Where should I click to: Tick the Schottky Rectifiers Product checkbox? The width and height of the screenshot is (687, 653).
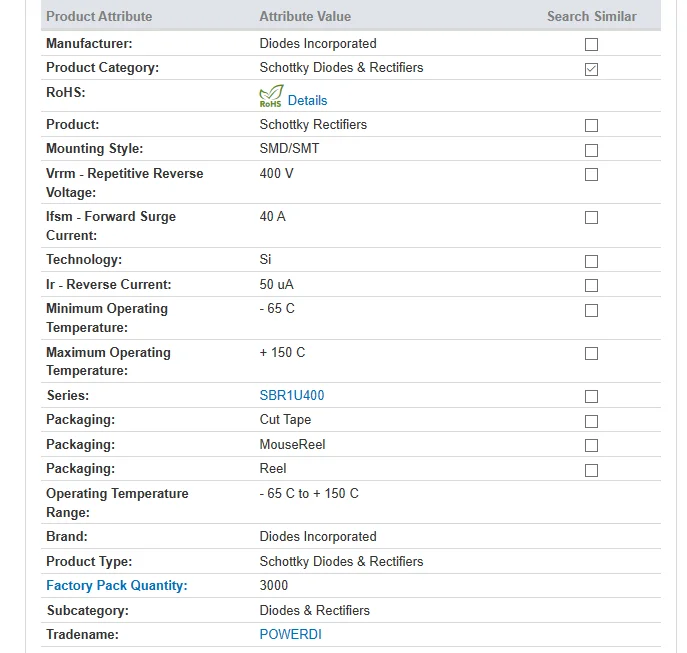pos(591,125)
